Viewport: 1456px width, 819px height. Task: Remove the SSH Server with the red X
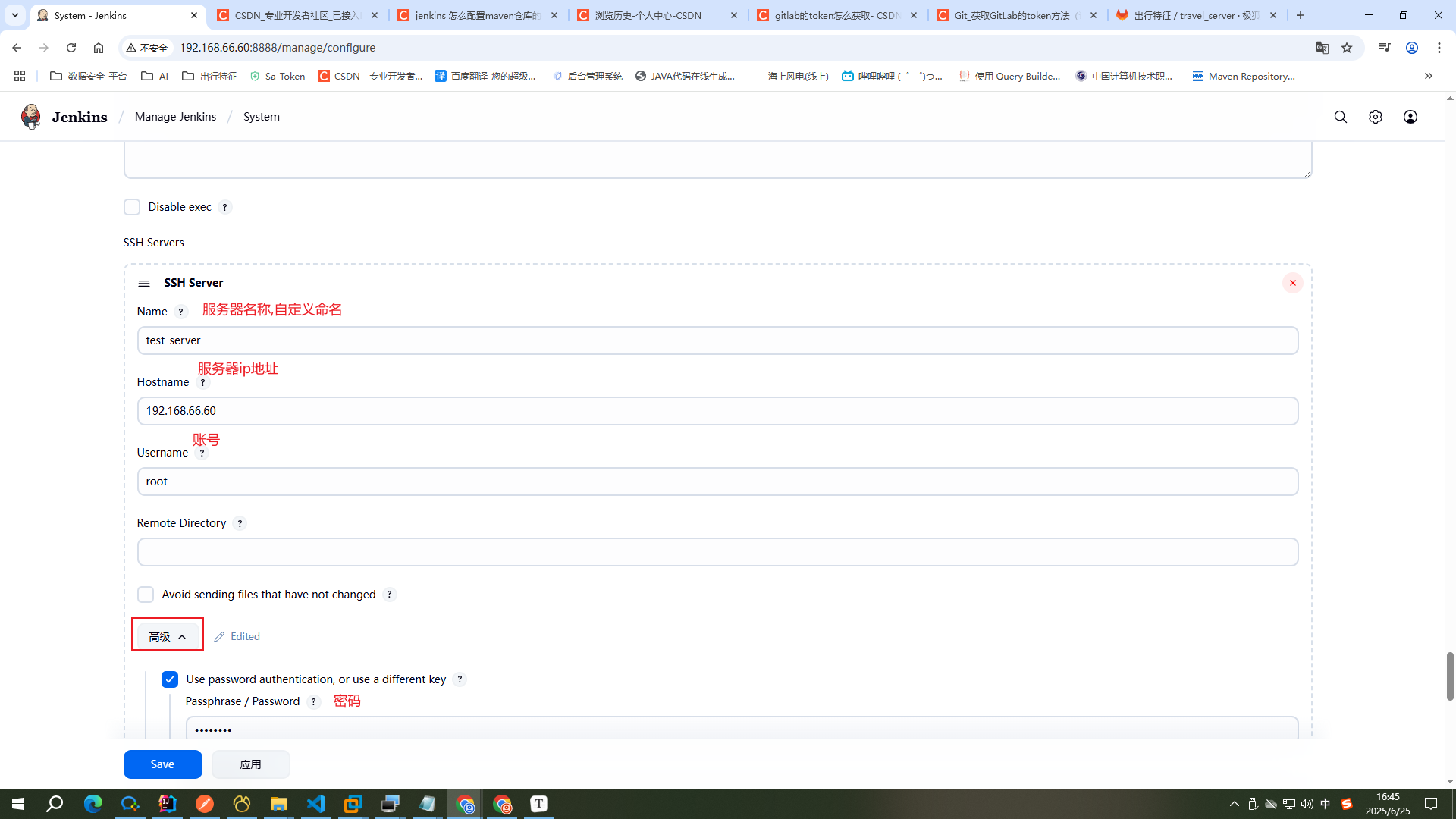point(1293,283)
